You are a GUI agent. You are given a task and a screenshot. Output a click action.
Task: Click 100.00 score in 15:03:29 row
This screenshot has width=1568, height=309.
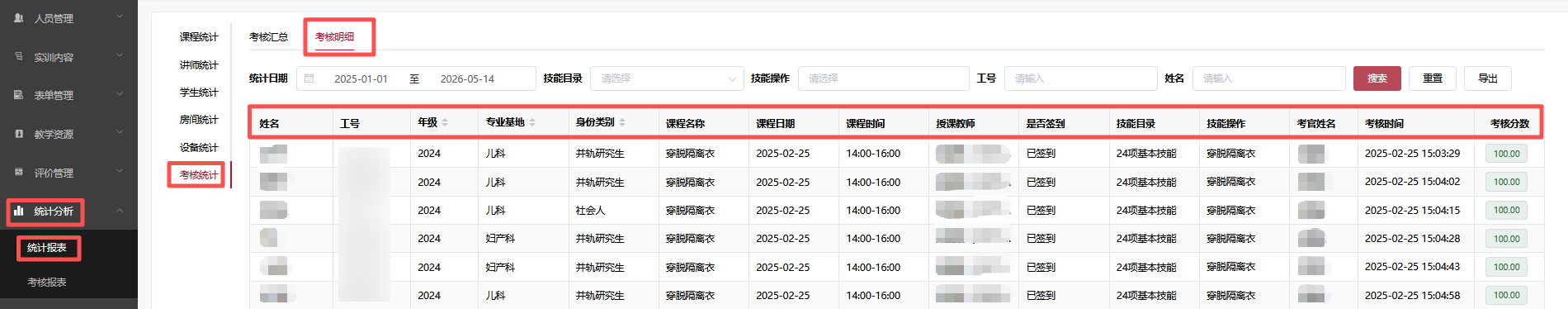coord(1506,154)
